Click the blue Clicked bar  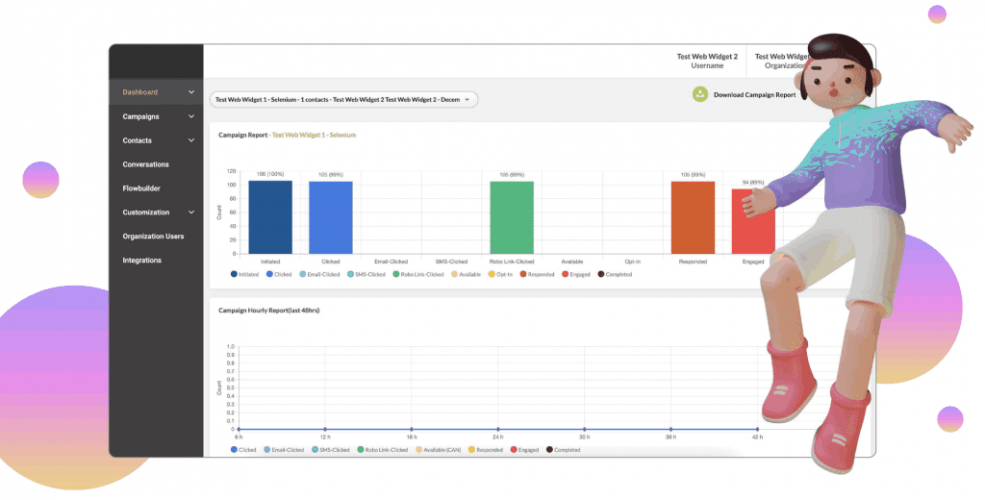330,218
